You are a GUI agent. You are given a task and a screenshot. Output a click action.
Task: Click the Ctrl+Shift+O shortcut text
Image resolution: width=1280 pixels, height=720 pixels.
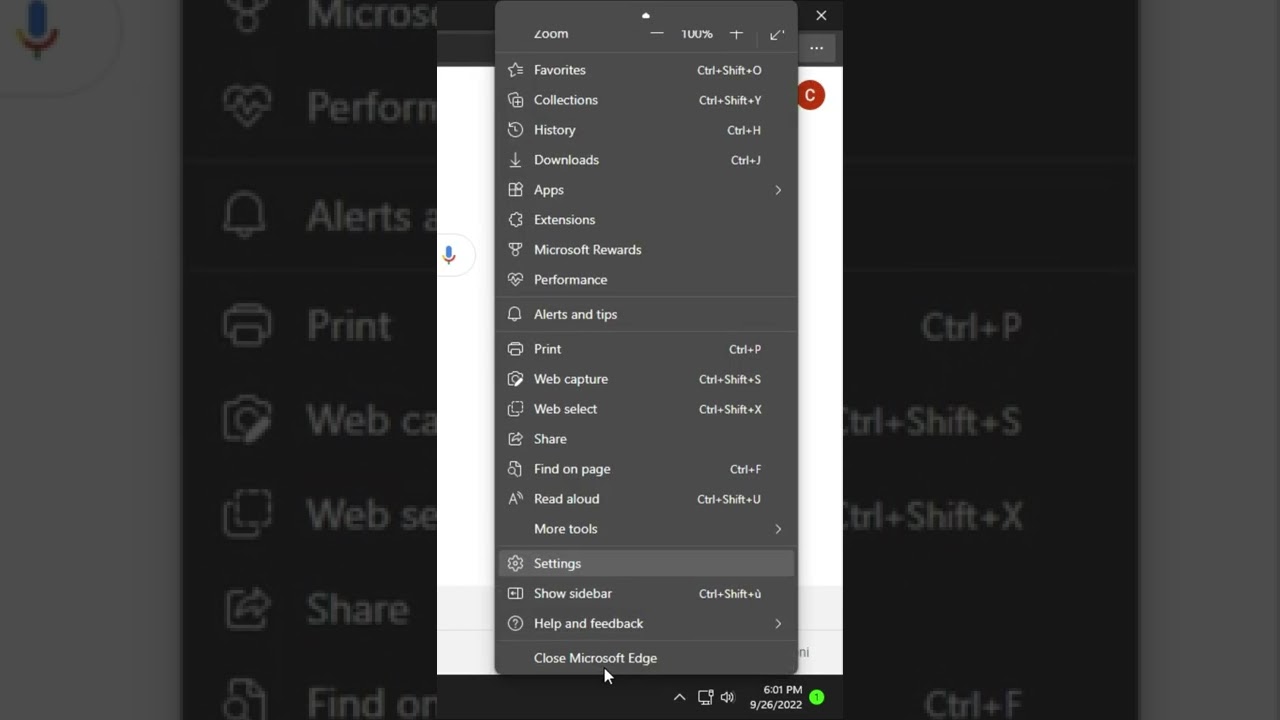point(729,70)
